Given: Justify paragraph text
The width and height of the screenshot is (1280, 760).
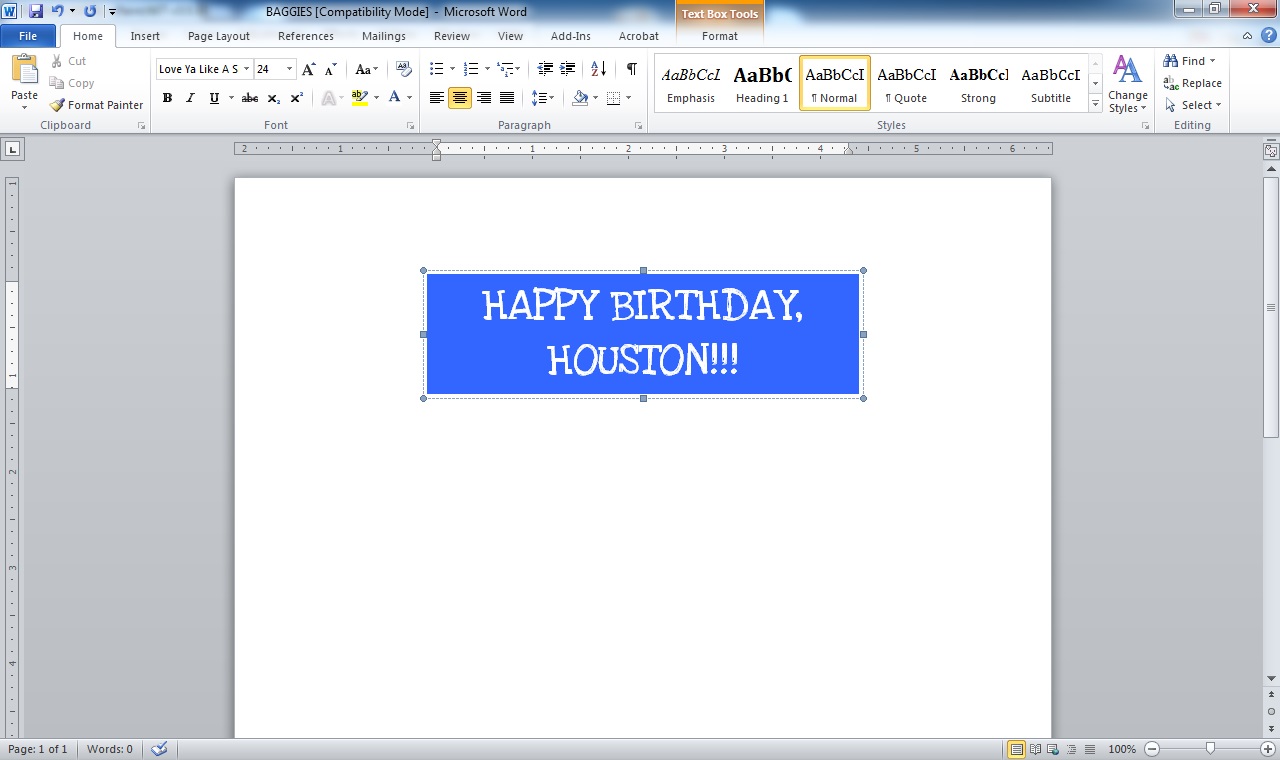Looking at the screenshot, I should coord(507,98).
